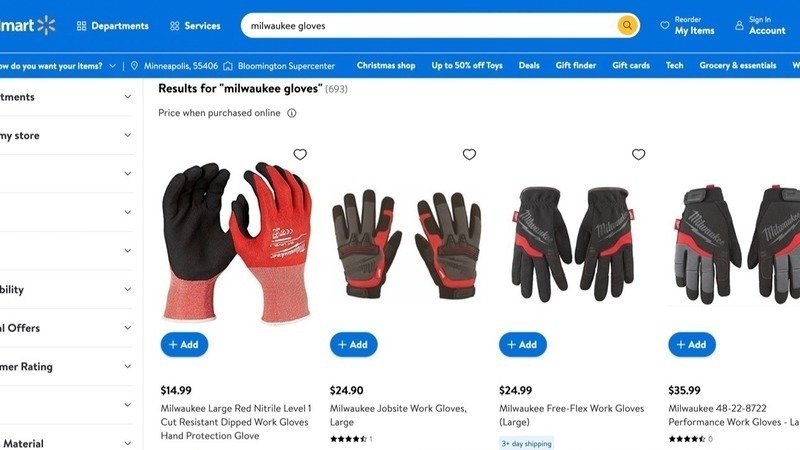Viewport: 800px width, 450px height.
Task: Click info icon beside Price when purchased online
Action: pyautogui.click(x=291, y=113)
